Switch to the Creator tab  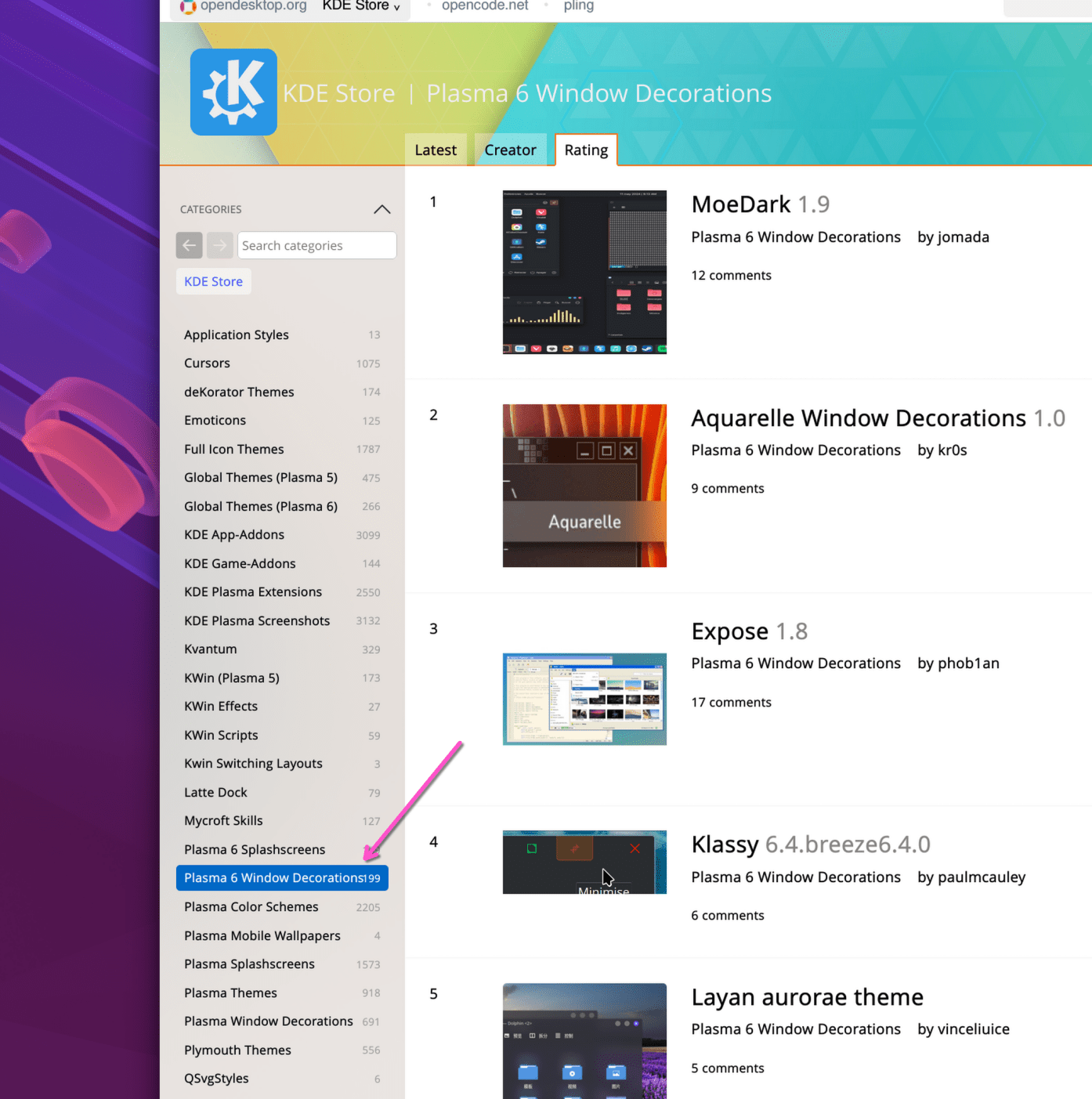510,150
